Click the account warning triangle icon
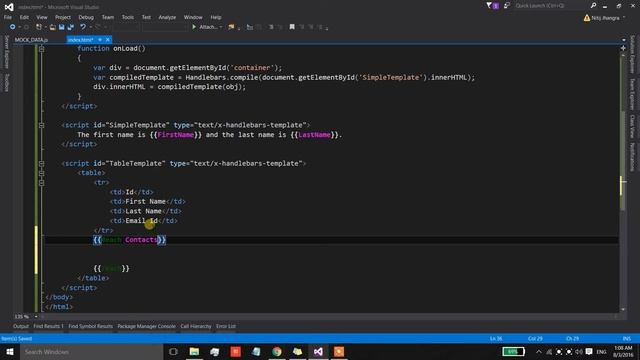This screenshot has height=360, width=640. [x=587, y=18]
